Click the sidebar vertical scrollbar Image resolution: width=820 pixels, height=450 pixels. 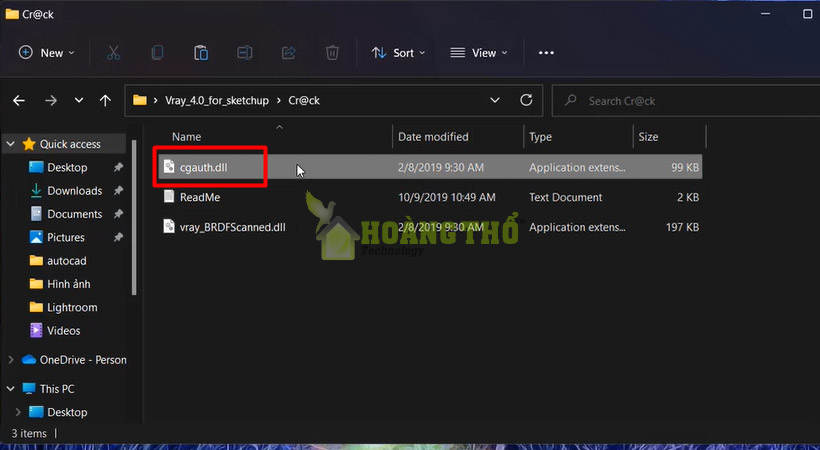[134, 217]
